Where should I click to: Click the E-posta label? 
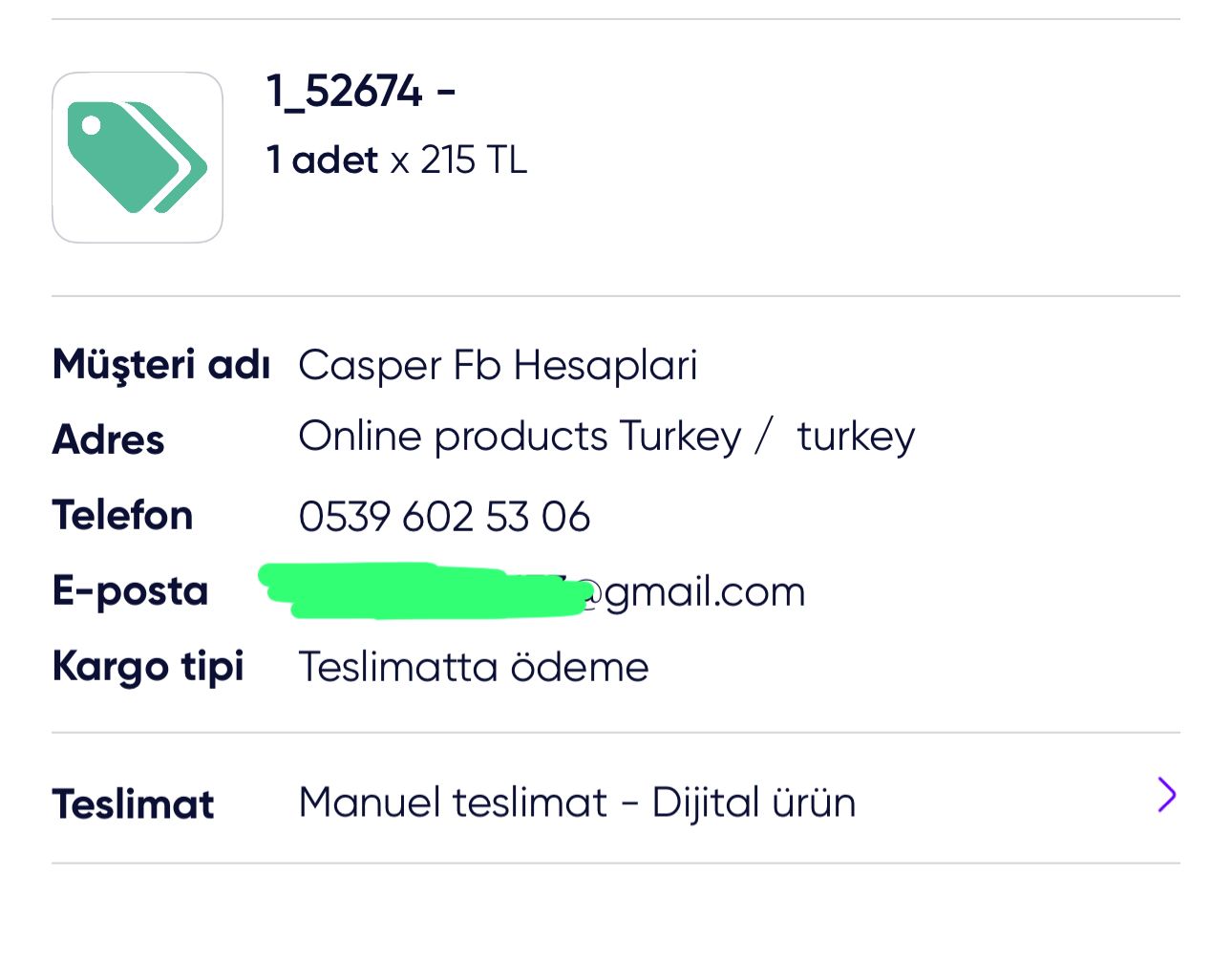(x=130, y=591)
